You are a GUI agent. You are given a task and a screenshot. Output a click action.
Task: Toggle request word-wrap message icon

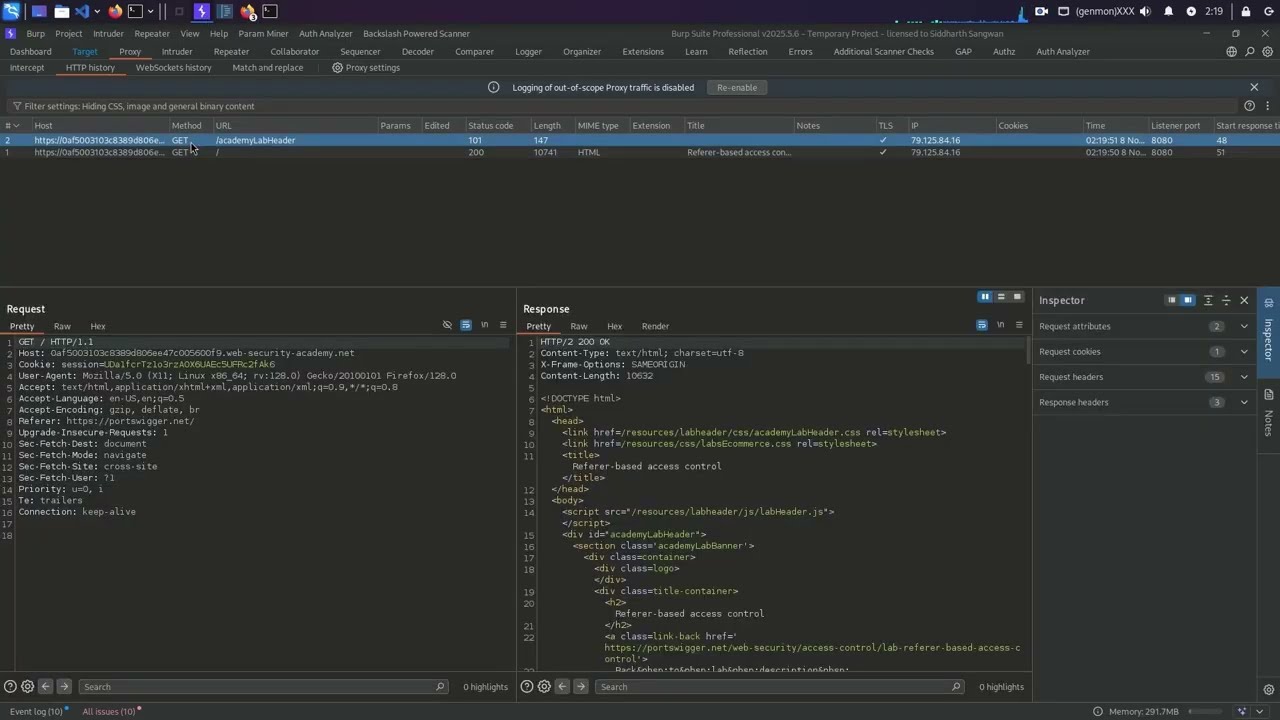click(x=466, y=325)
